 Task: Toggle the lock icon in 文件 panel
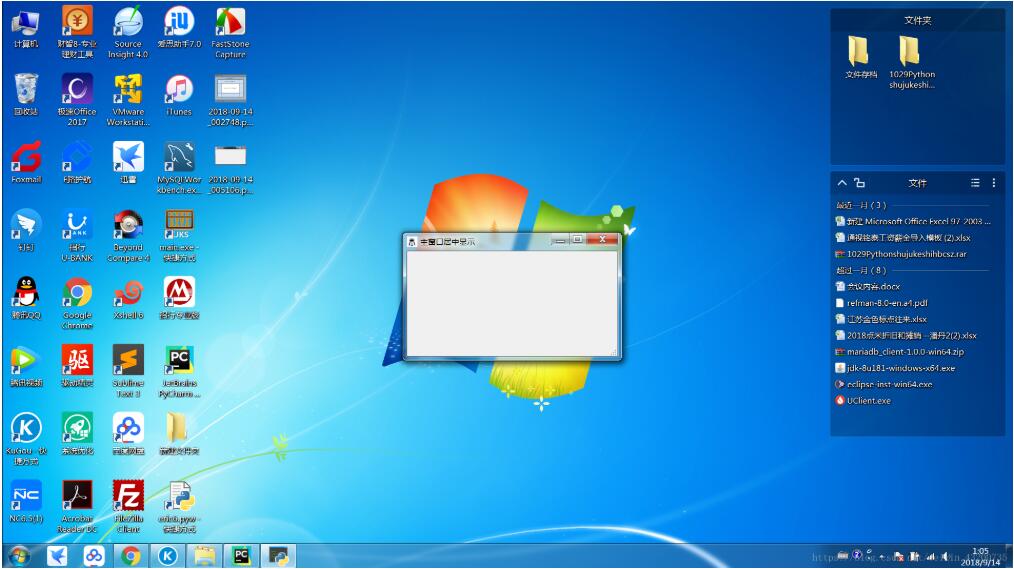point(859,183)
